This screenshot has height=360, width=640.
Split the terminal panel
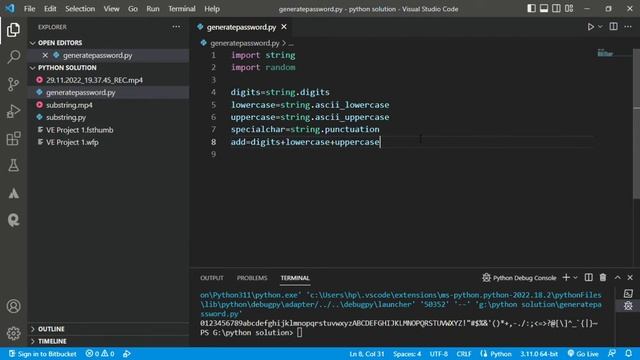[589, 278]
